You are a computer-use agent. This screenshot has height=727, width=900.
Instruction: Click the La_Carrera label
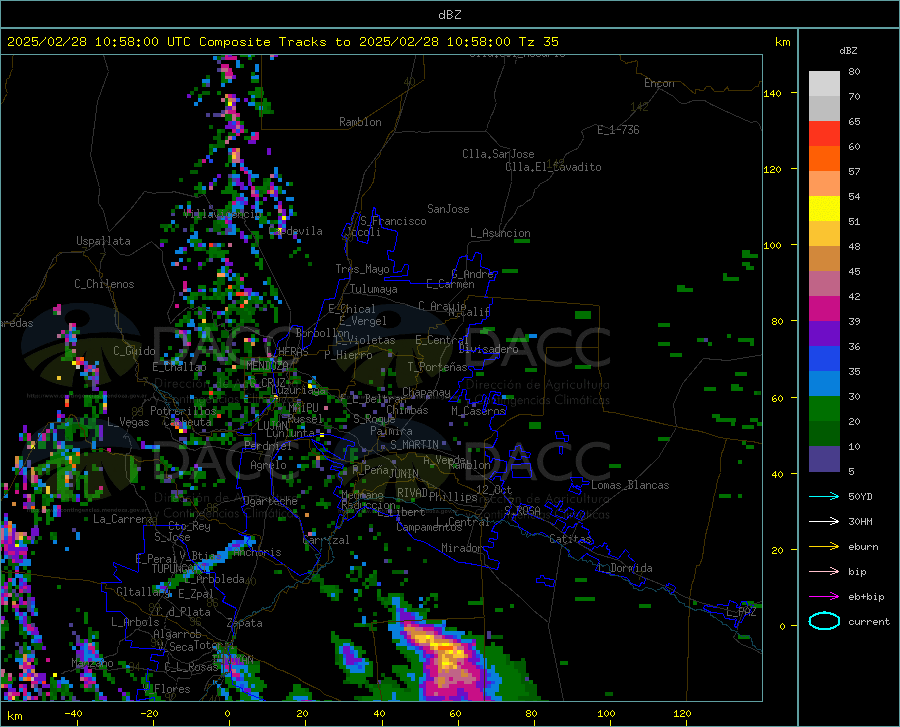tap(123, 519)
